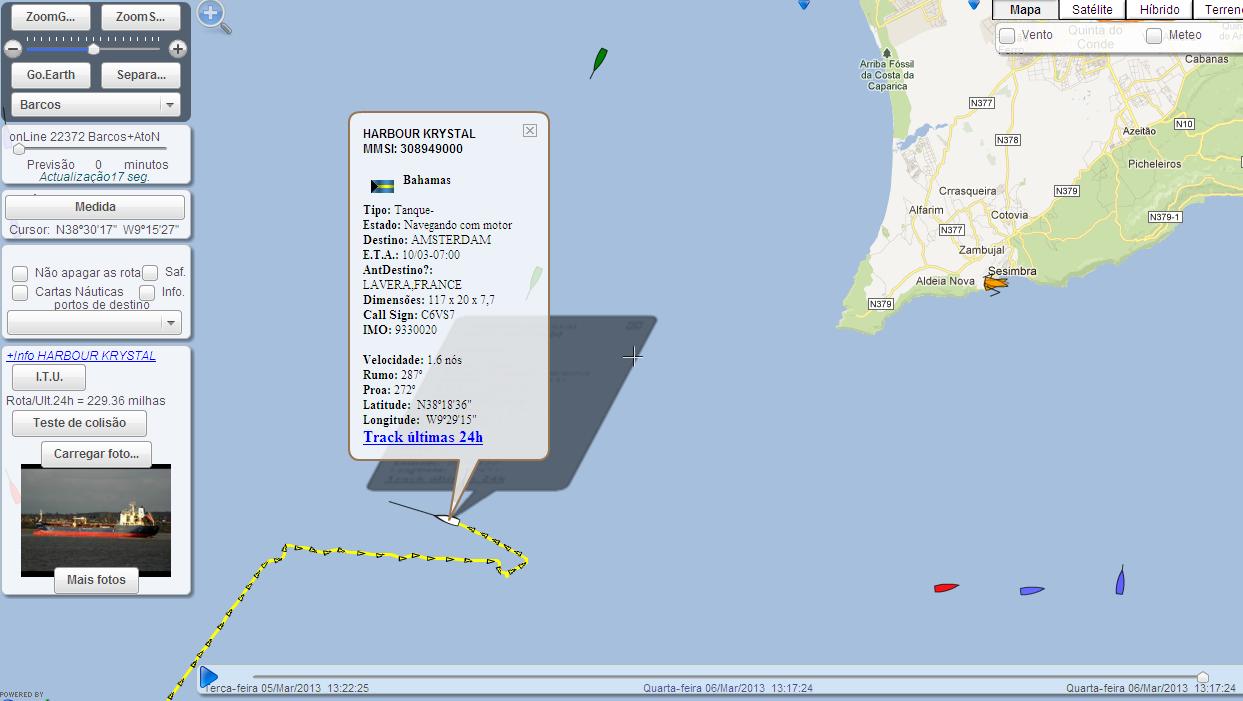Click the HARBOUR KRYSTAL ship photo thumbnail
This screenshot has height=701, width=1243.
click(x=96, y=520)
